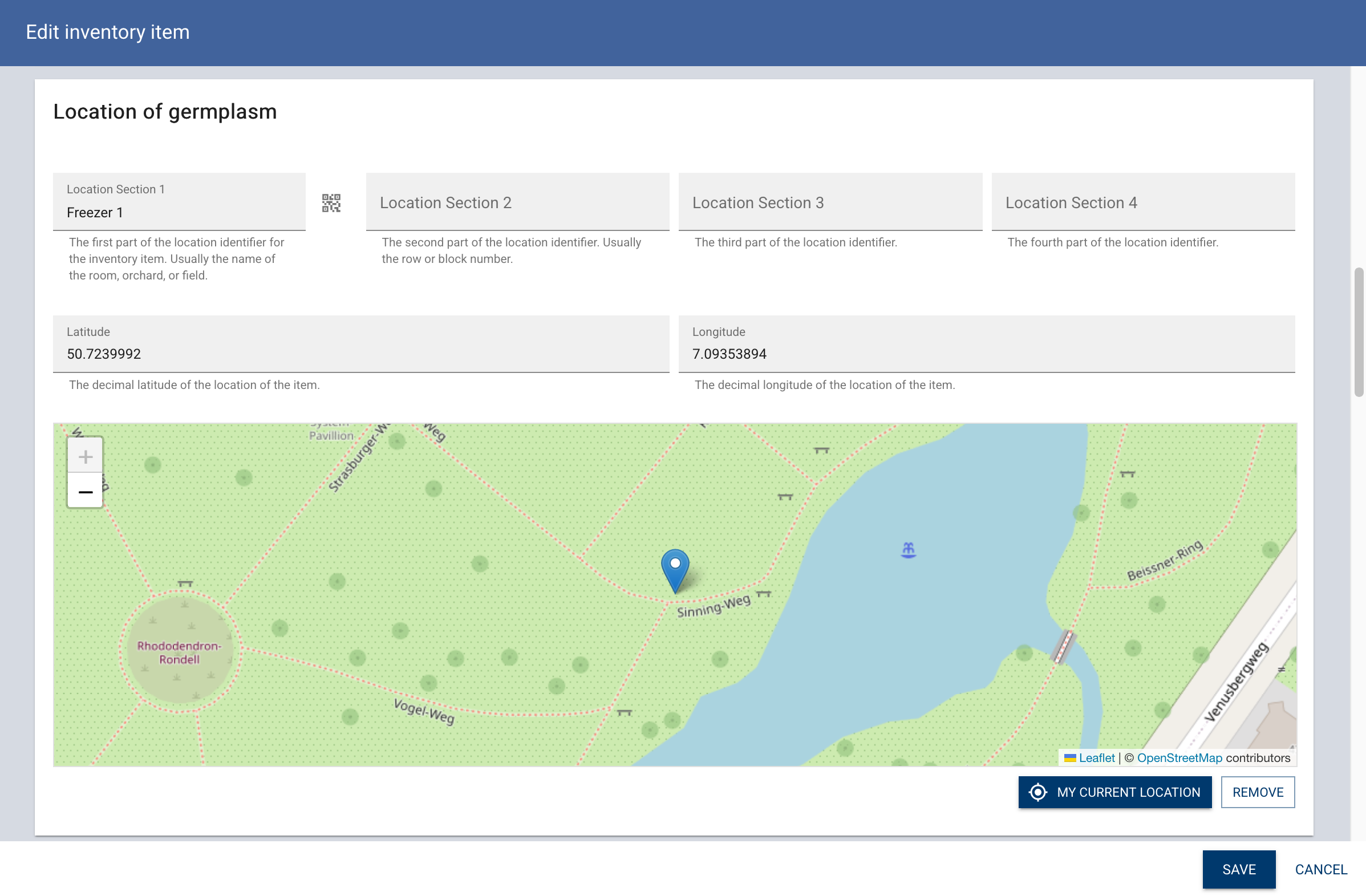
Task: Open the Leaflet attribution link
Action: [1096, 757]
